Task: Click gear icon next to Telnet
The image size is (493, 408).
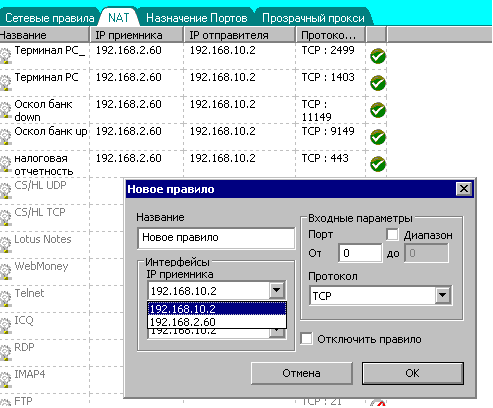Action: [x=5, y=299]
